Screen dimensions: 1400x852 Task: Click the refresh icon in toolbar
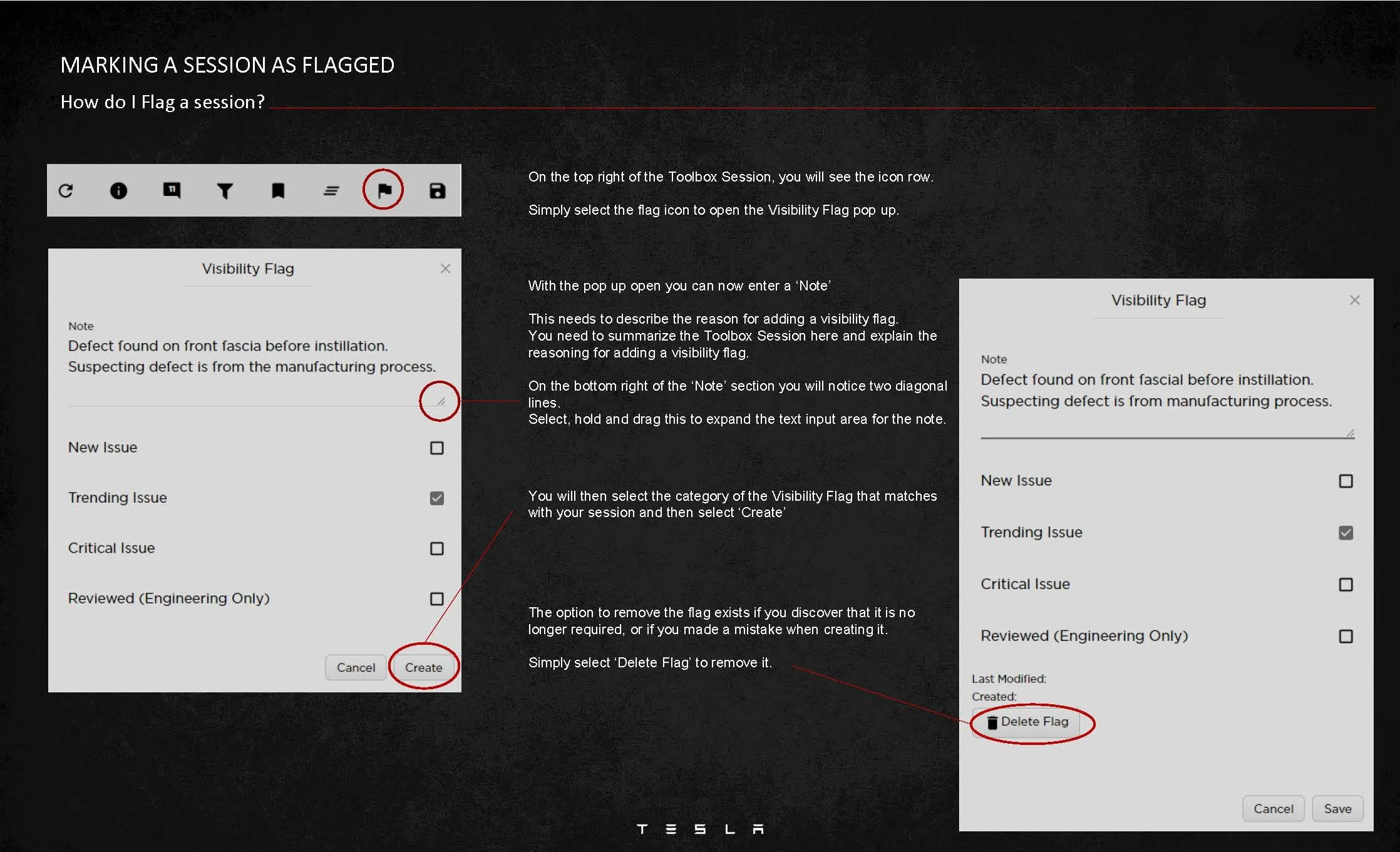coord(66,190)
